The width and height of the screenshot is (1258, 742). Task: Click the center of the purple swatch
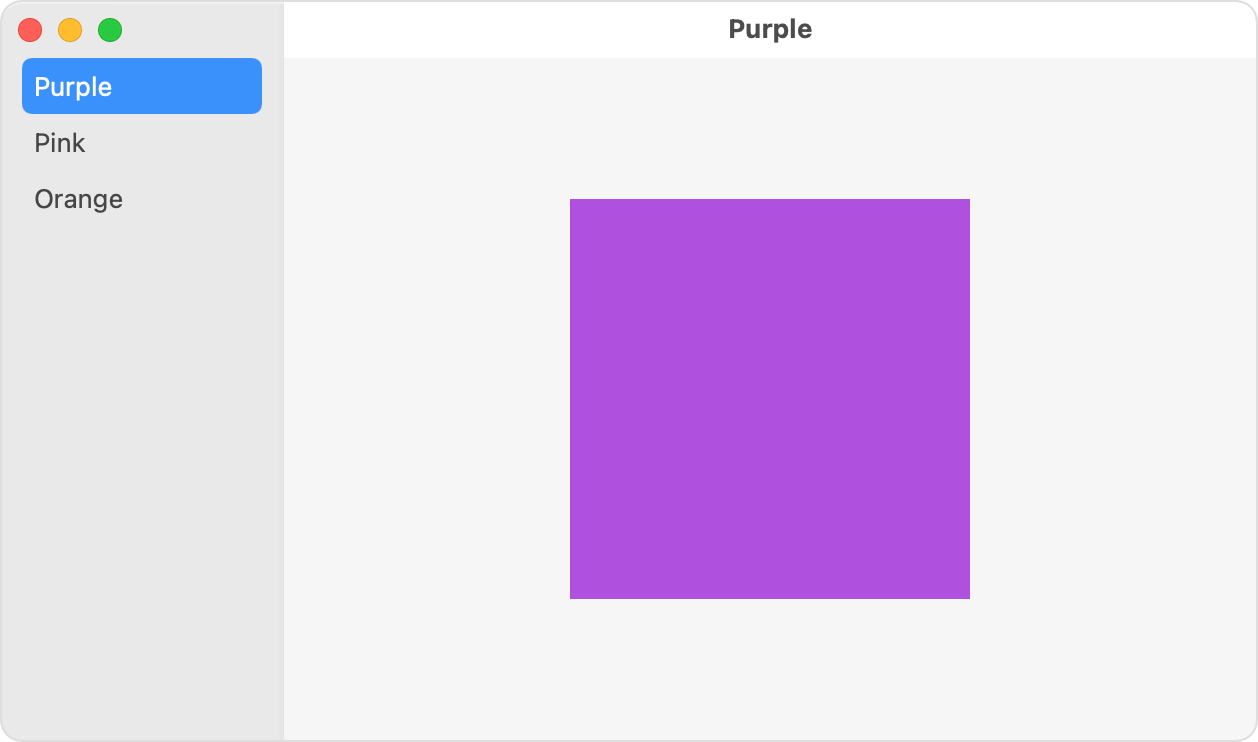(770, 398)
